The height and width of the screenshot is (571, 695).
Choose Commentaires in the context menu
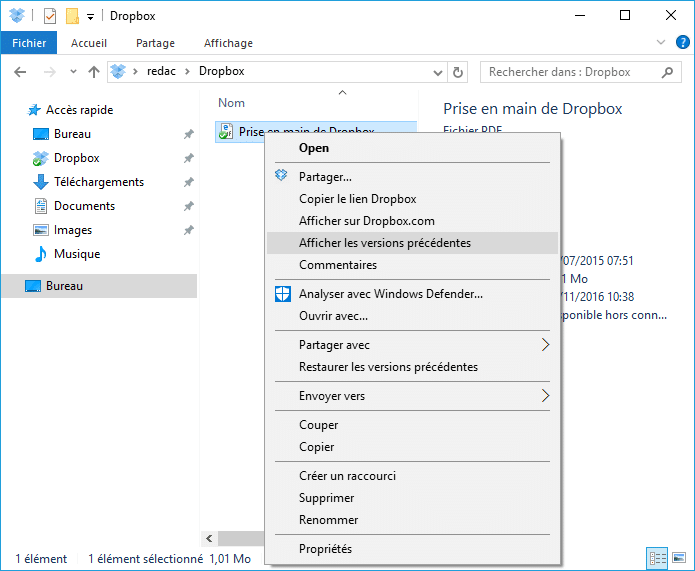click(x=412, y=265)
